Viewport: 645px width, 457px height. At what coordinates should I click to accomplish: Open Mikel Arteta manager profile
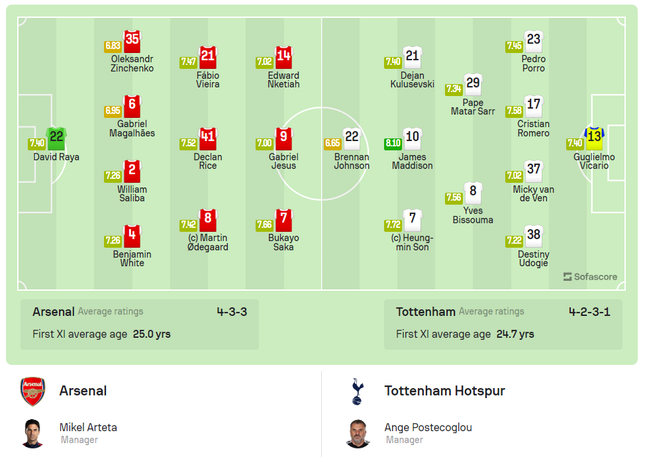88,427
